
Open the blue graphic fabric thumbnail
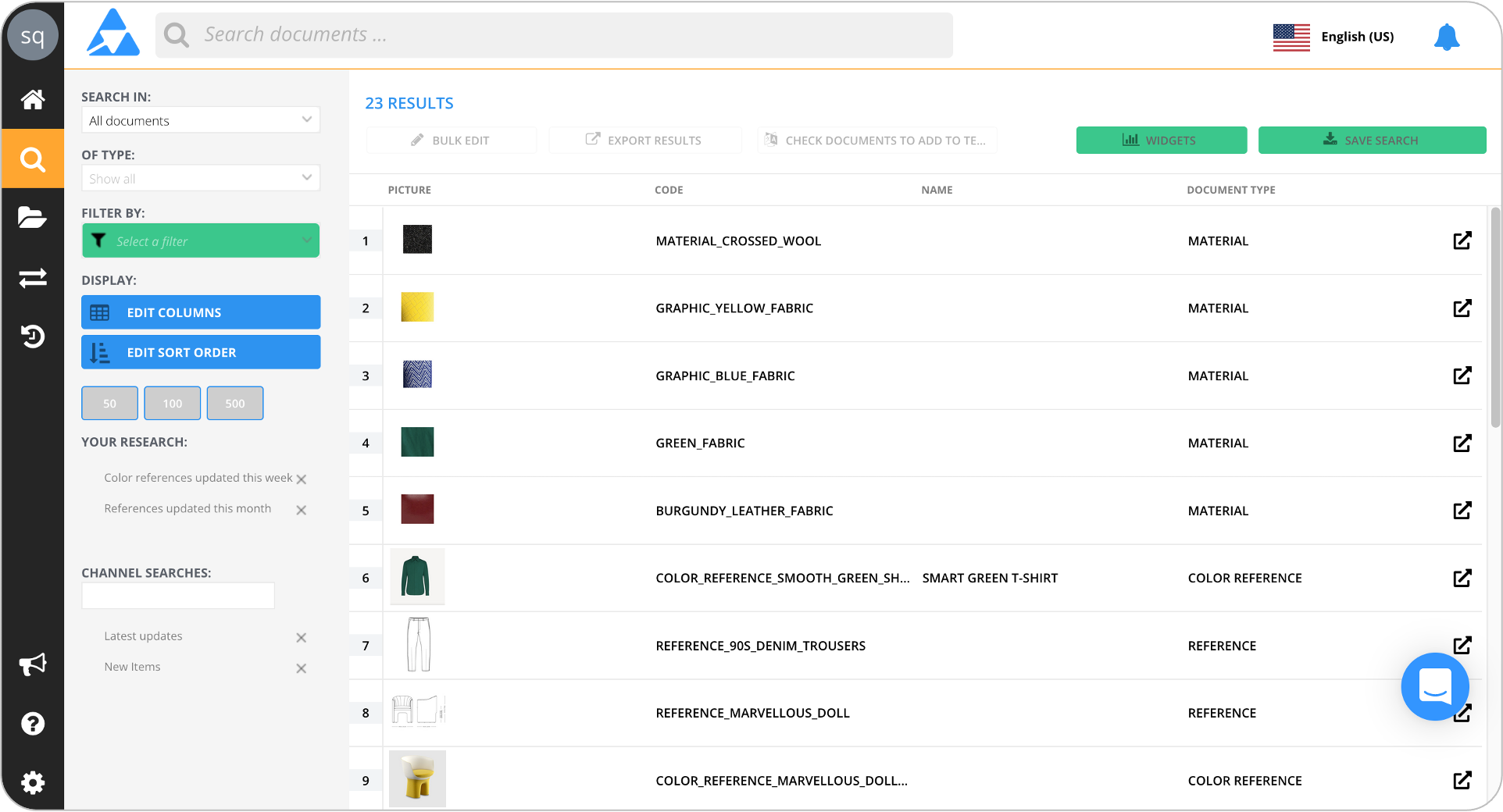click(x=417, y=374)
